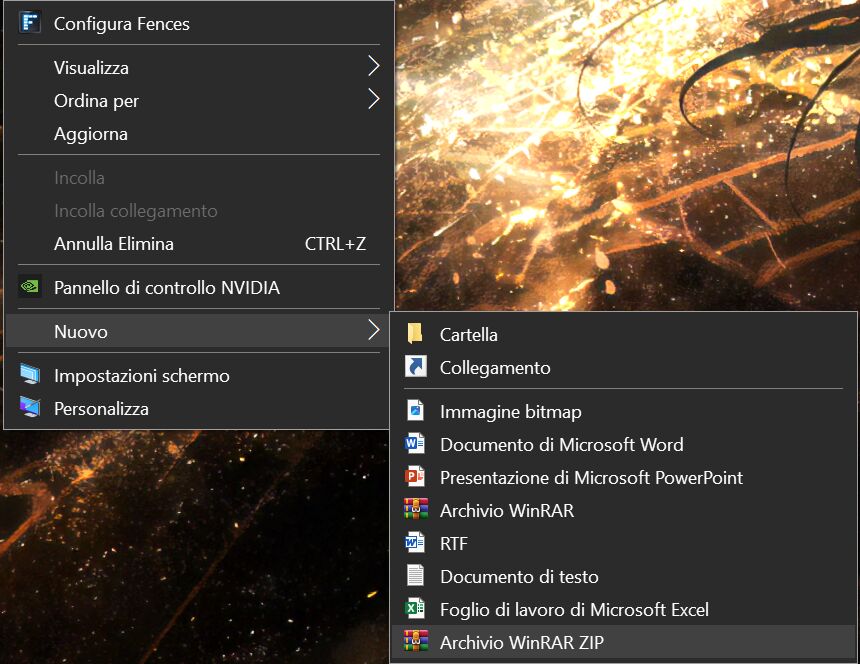Open the Visualizza menu entry

(x=197, y=67)
